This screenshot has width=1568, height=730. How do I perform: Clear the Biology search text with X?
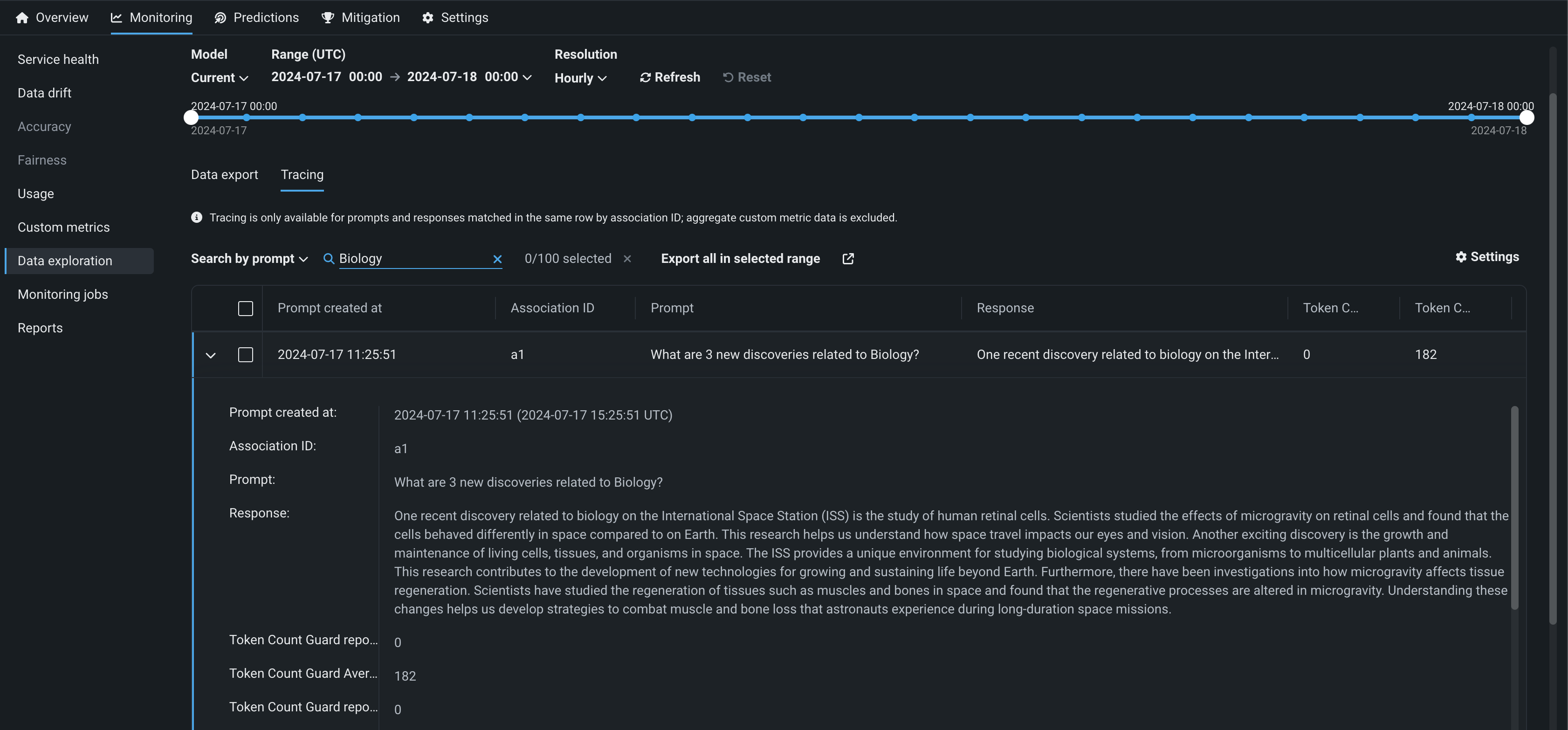click(497, 259)
